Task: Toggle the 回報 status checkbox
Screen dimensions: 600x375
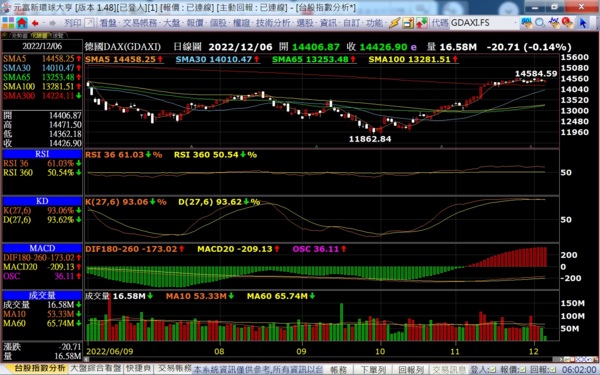Action: coord(552,370)
